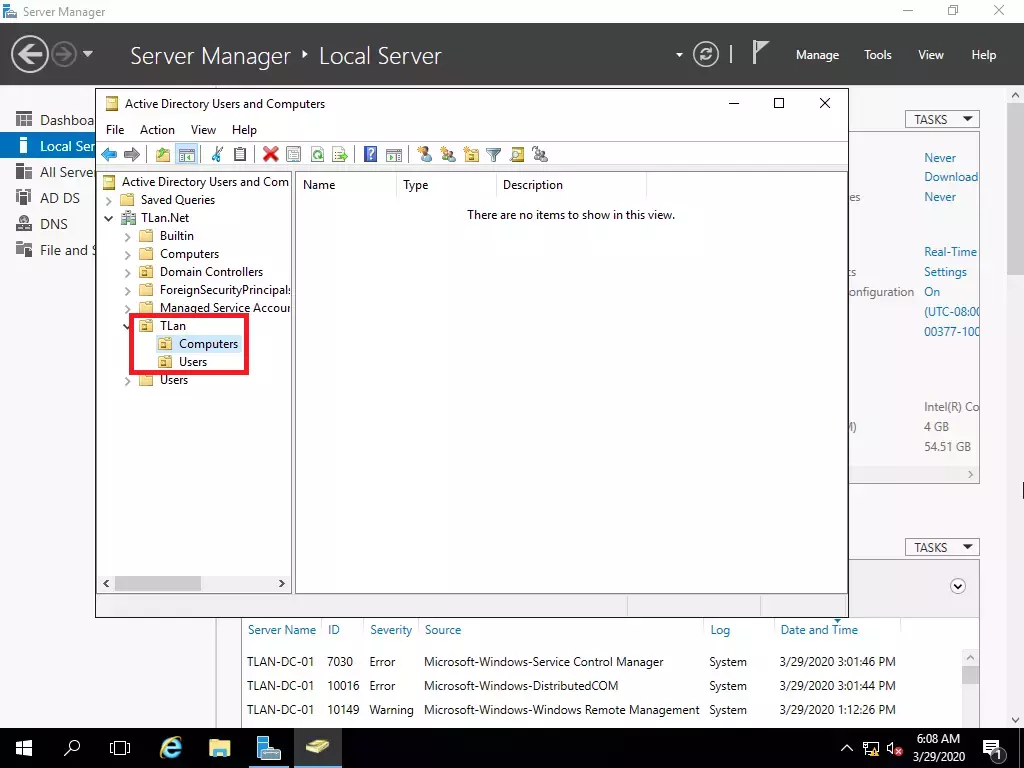Viewport: 1024px width, 768px height.
Task: Select the Computers OU under TLan
Action: click(208, 344)
